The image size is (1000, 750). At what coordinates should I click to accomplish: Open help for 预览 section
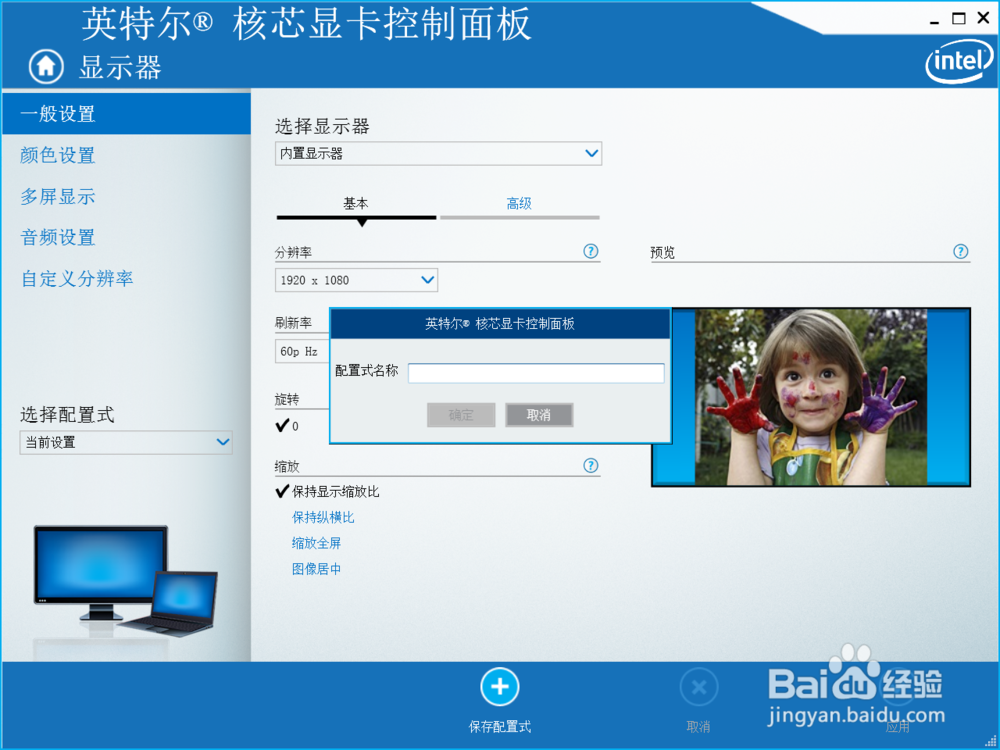point(960,251)
